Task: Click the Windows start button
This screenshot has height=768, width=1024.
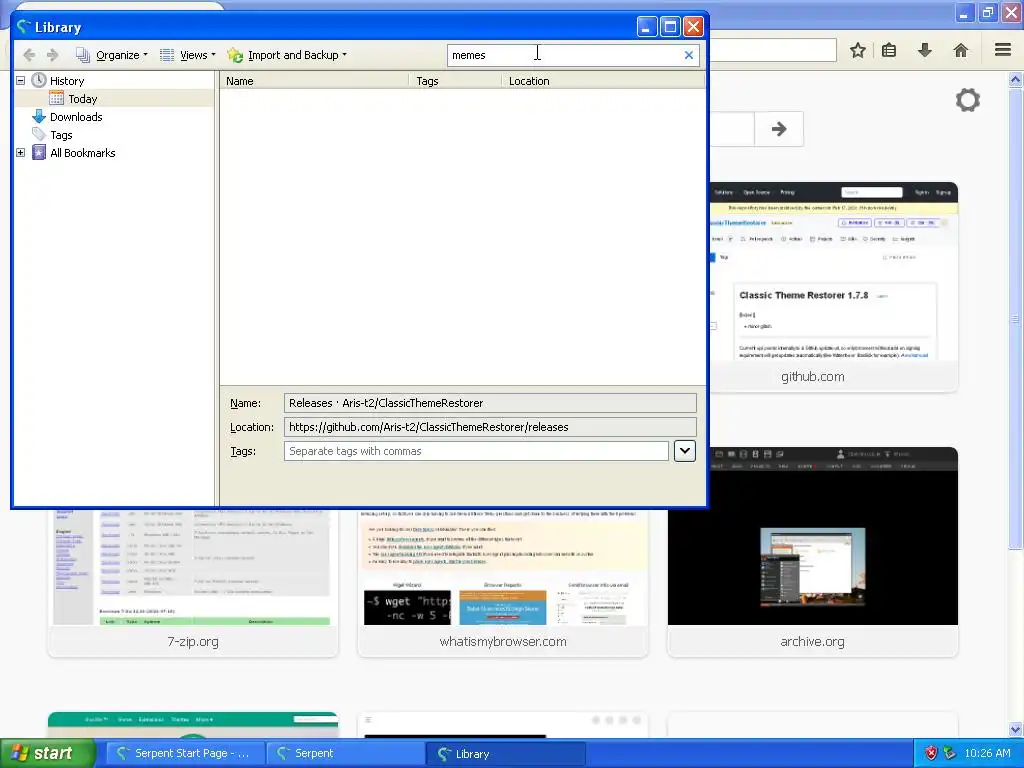Action: coord(47,753)
